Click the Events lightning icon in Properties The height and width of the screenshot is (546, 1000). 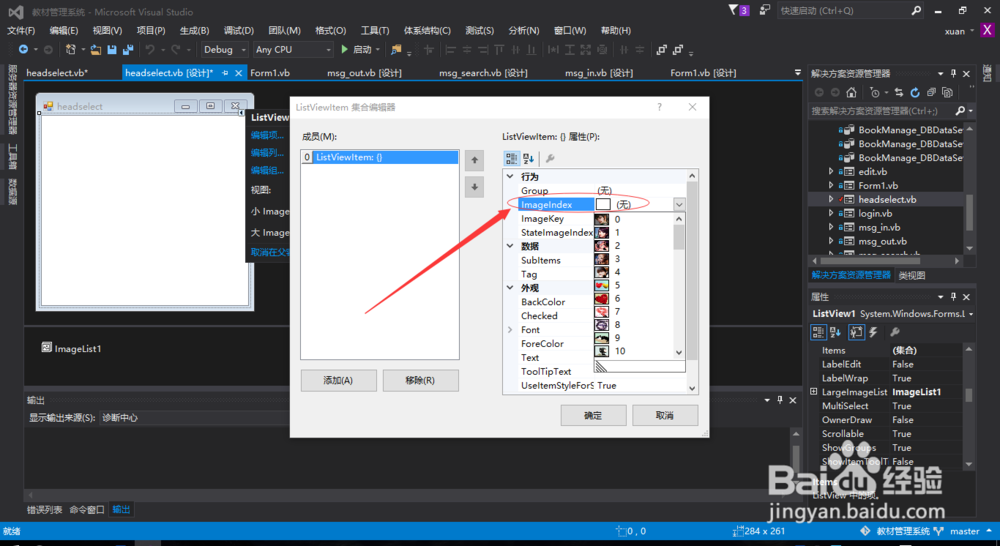pyautogui.click(x=874, y=332)
